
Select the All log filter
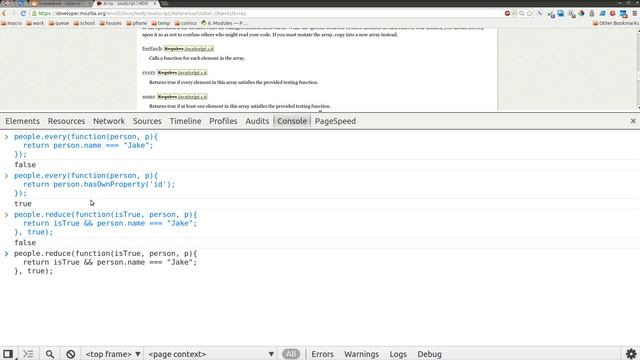pos(291,354)
